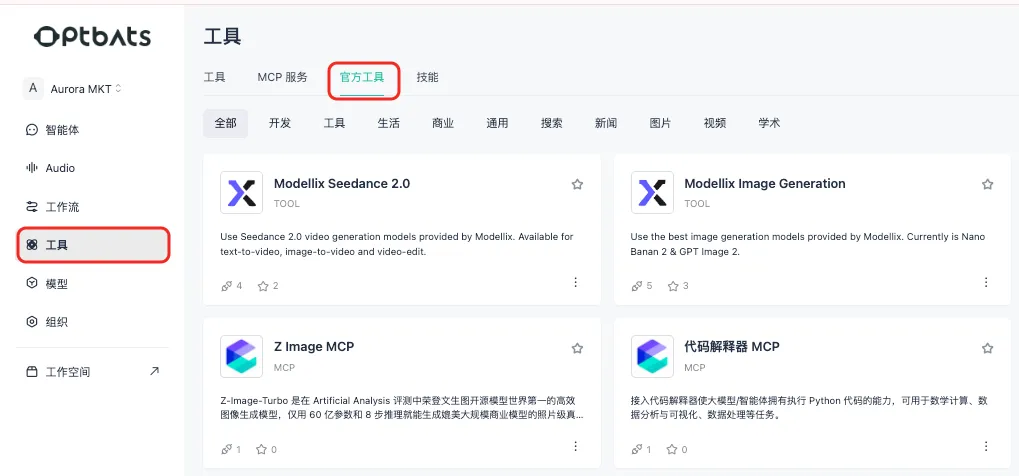Click link count icon on Image Generation card

pyautogui.click(x=638, y=286)
